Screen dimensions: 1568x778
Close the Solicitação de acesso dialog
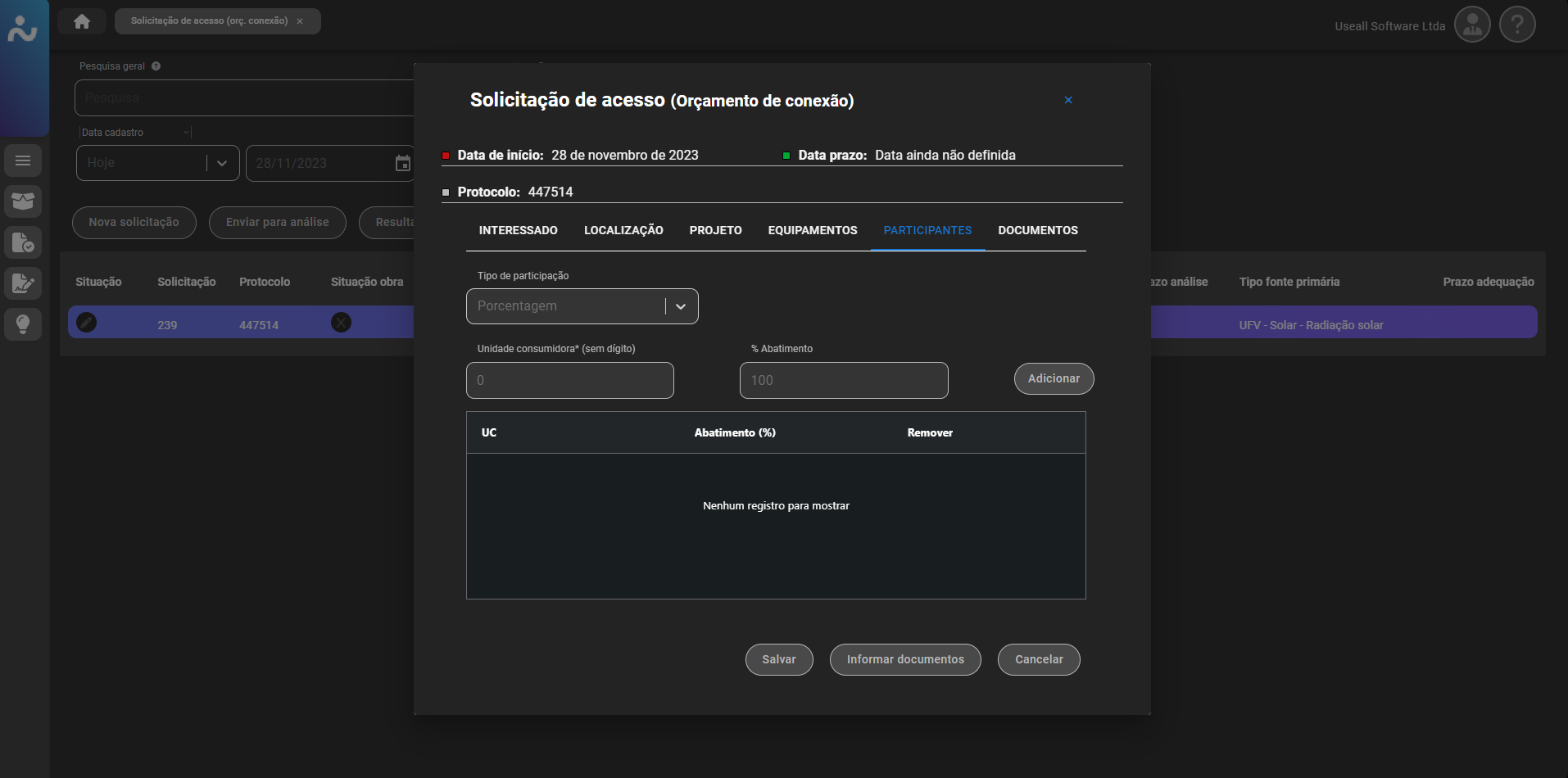point(1068,100)
